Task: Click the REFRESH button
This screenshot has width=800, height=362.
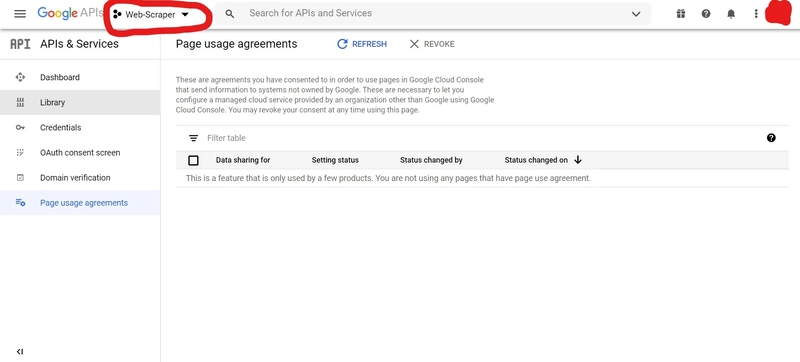Action: tap(362, 44)
